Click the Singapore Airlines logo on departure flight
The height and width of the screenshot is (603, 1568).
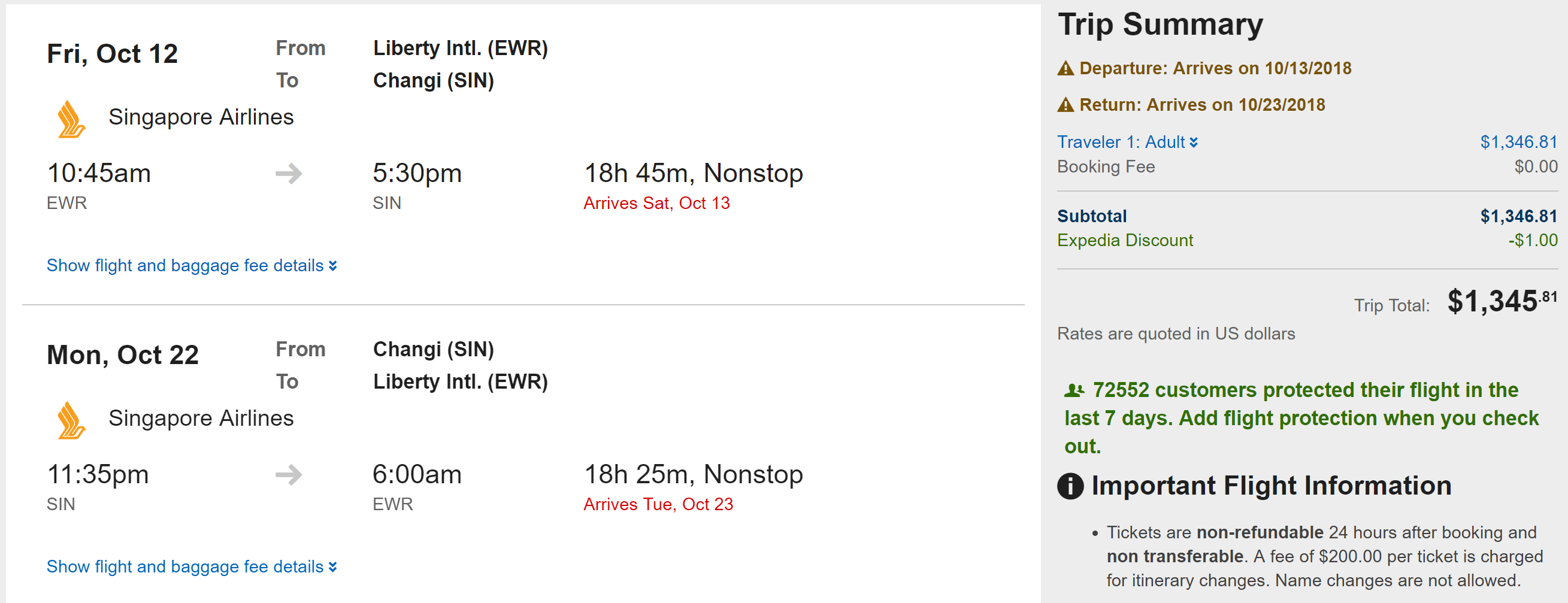71,119
